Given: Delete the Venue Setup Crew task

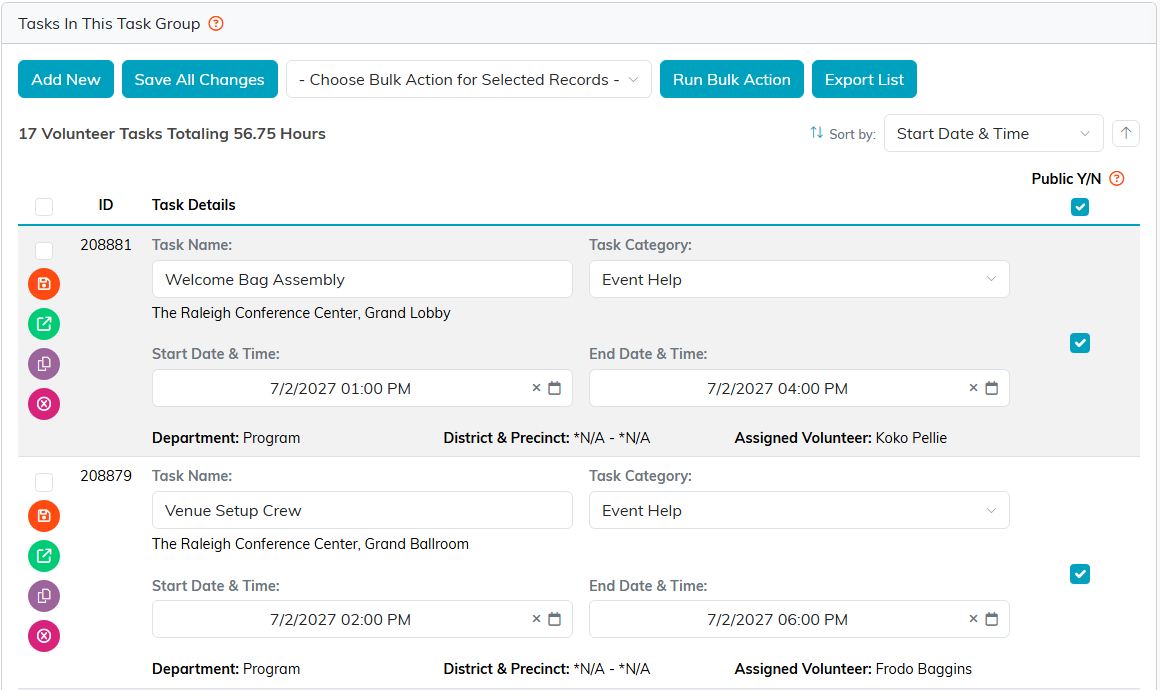Looking at the screenshot, I should [x=44, y=635].
